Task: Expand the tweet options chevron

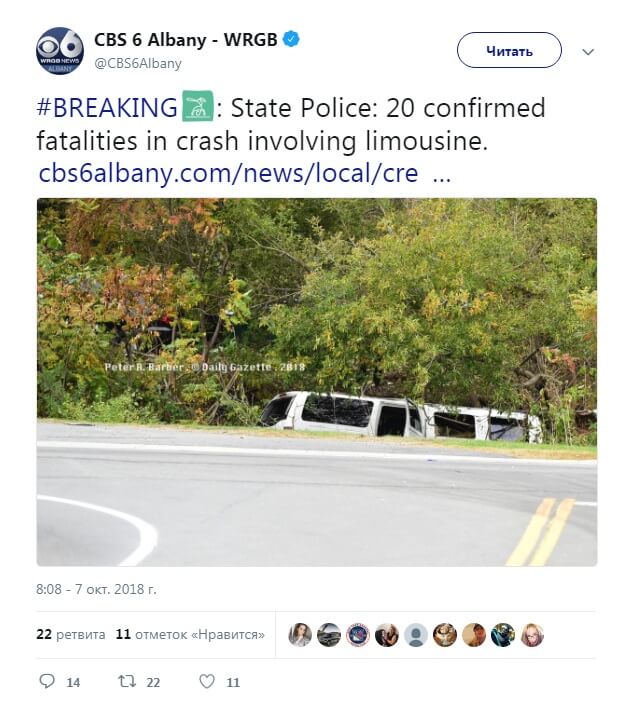Action: [588, 51]
